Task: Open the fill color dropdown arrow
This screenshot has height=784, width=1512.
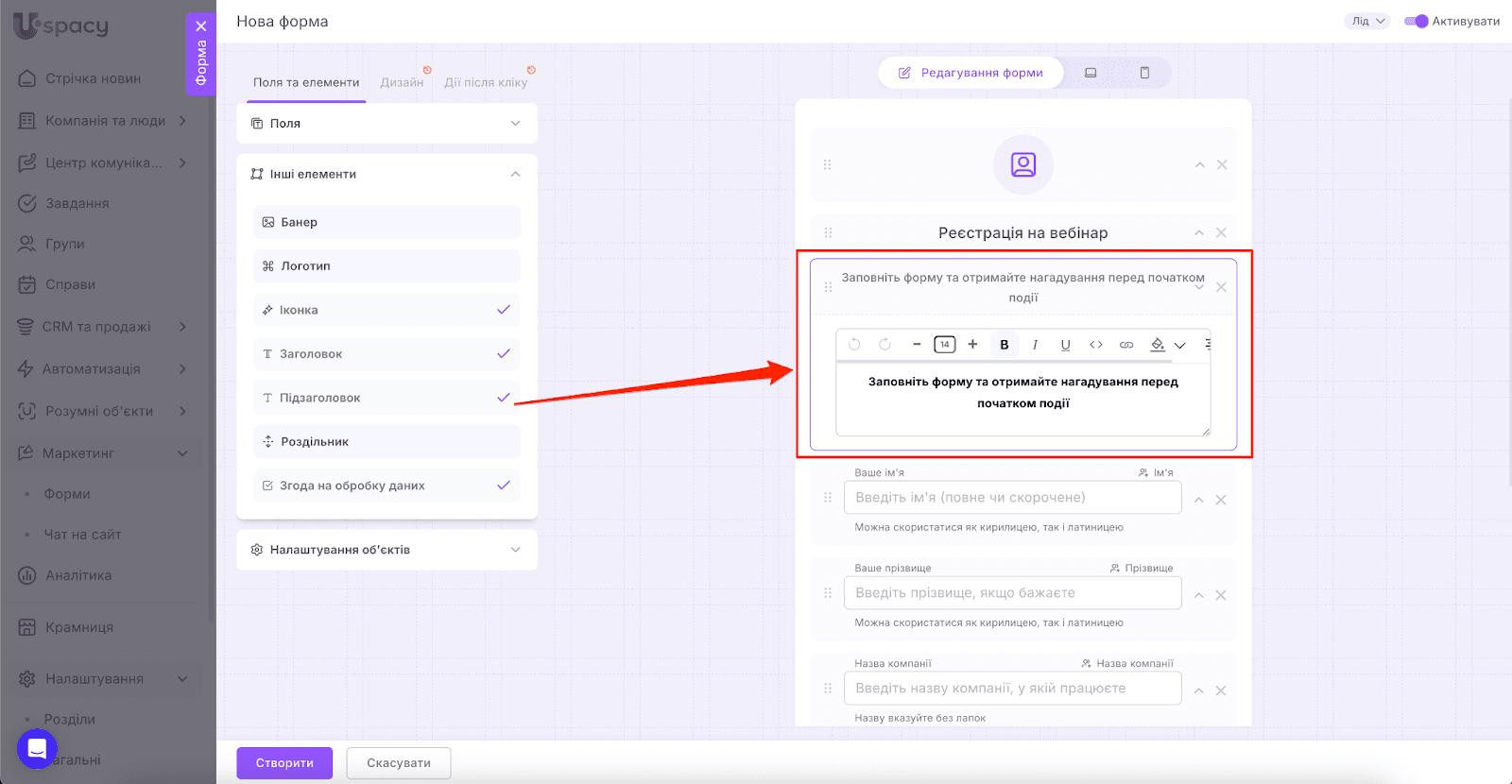Action: (1180, 346)
